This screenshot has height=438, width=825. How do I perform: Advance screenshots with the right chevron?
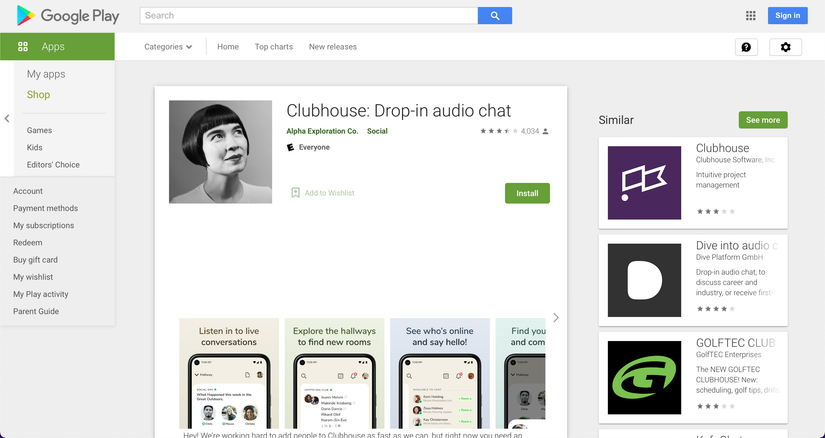pyautogui.click(x=556, y=317)
